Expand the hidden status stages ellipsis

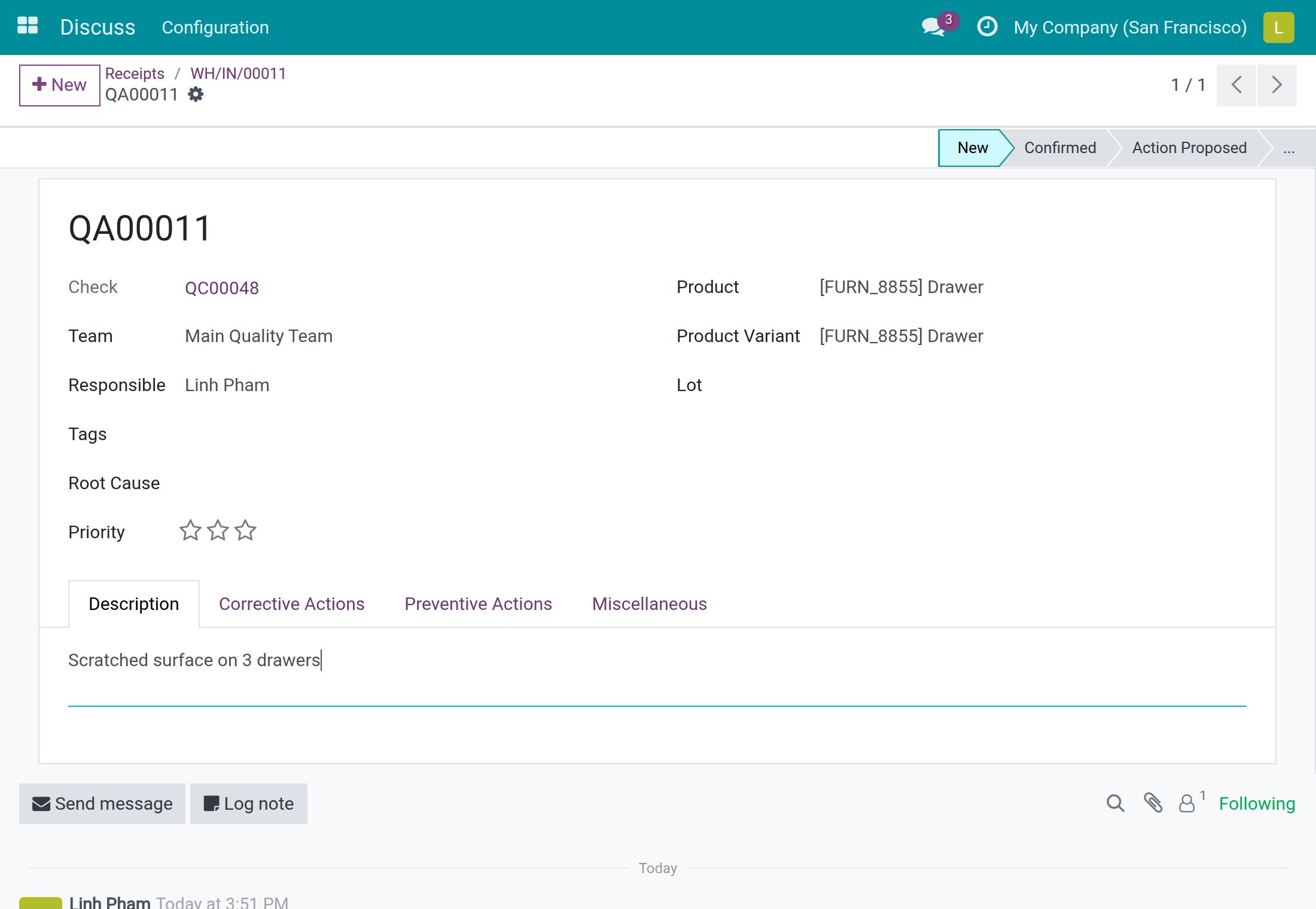click(1289, 148)
